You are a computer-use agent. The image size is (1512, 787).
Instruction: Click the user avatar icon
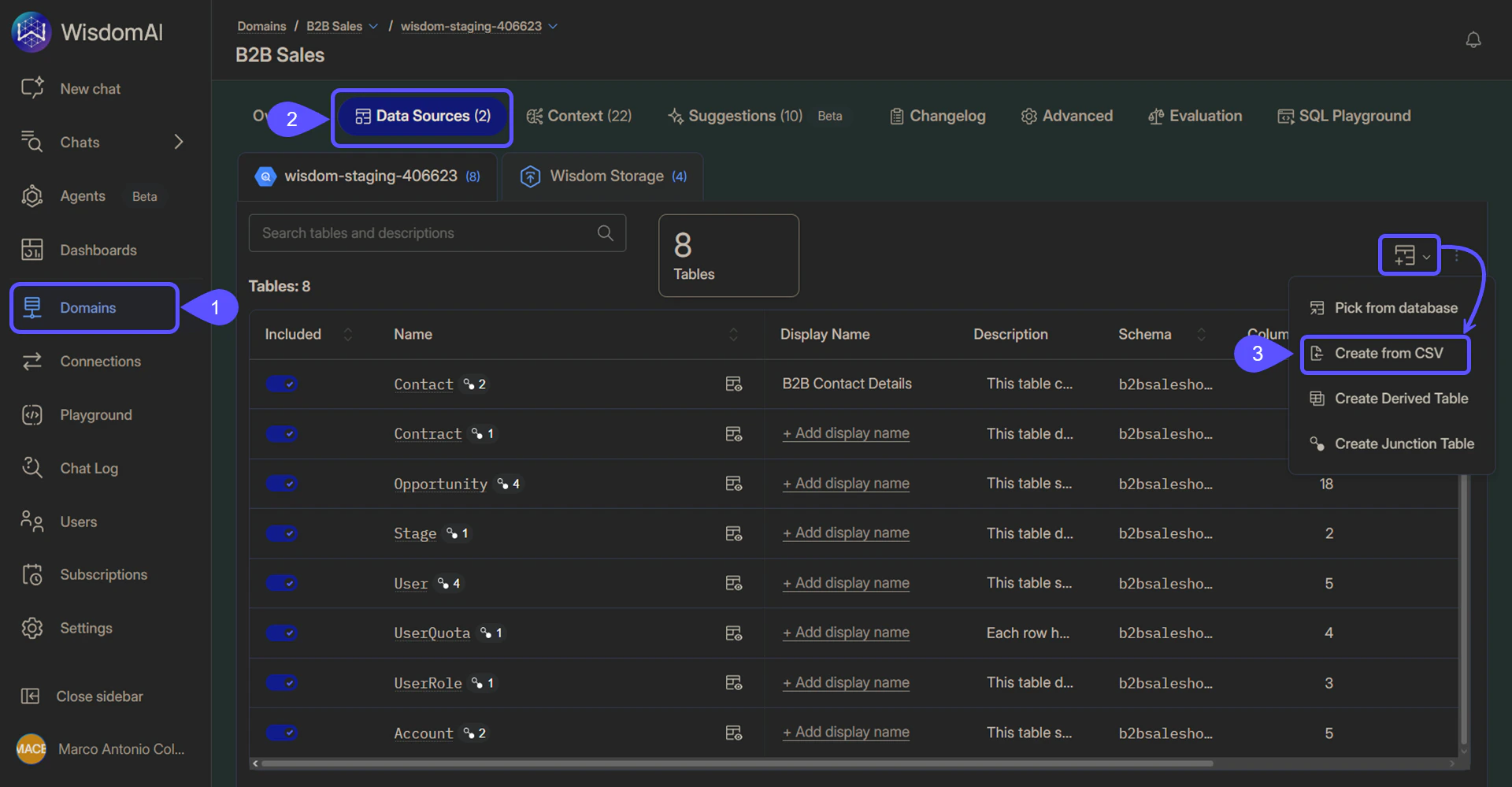click(x=31, y=748)
